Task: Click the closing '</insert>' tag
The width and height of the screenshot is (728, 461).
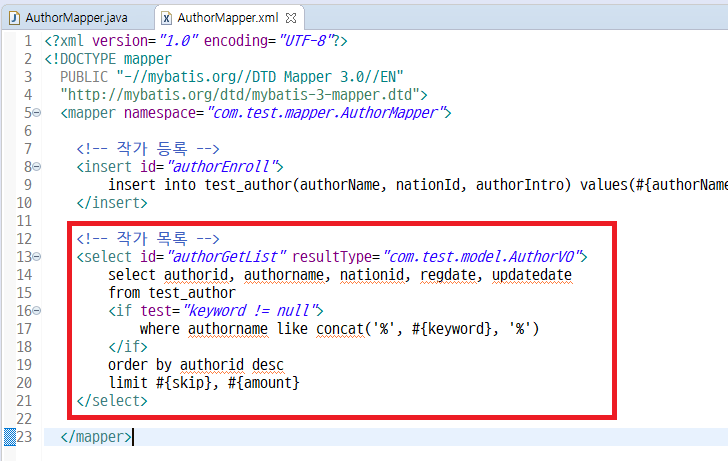Action: click(x=112, y=203)
